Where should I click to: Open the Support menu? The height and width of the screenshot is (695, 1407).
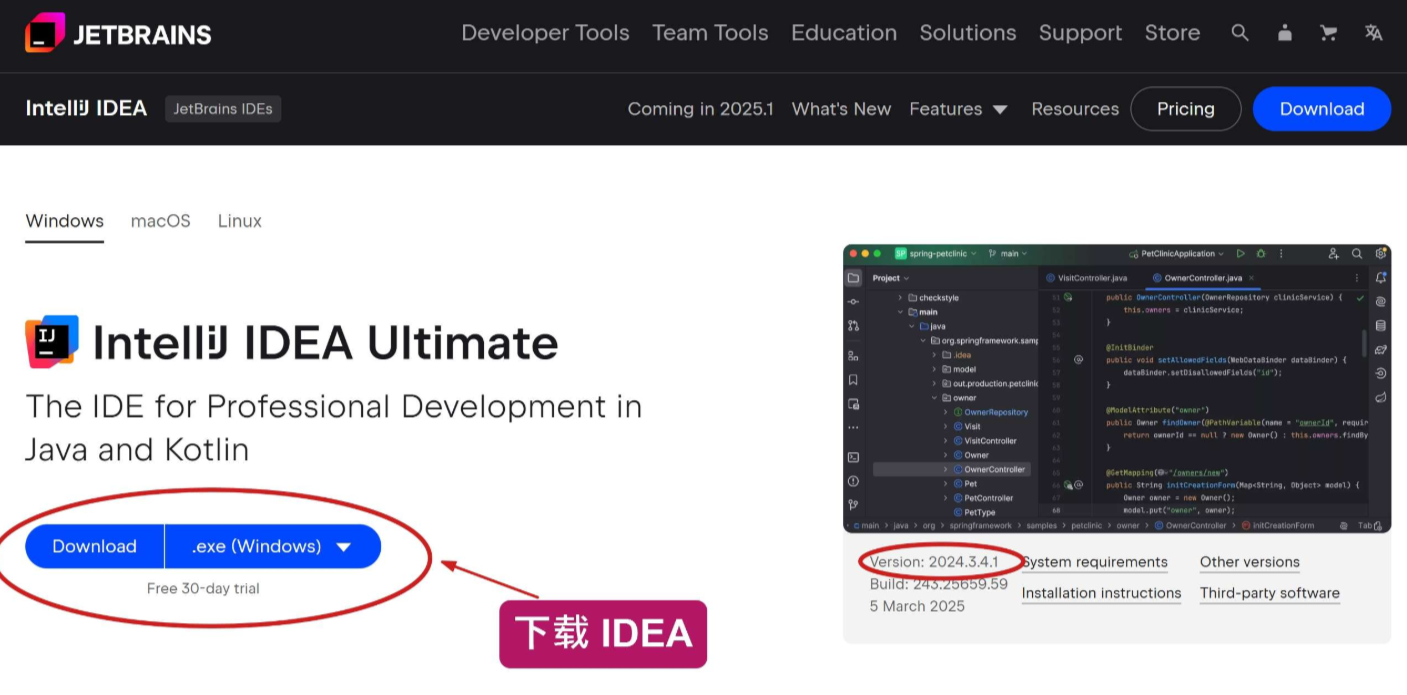1080,33
